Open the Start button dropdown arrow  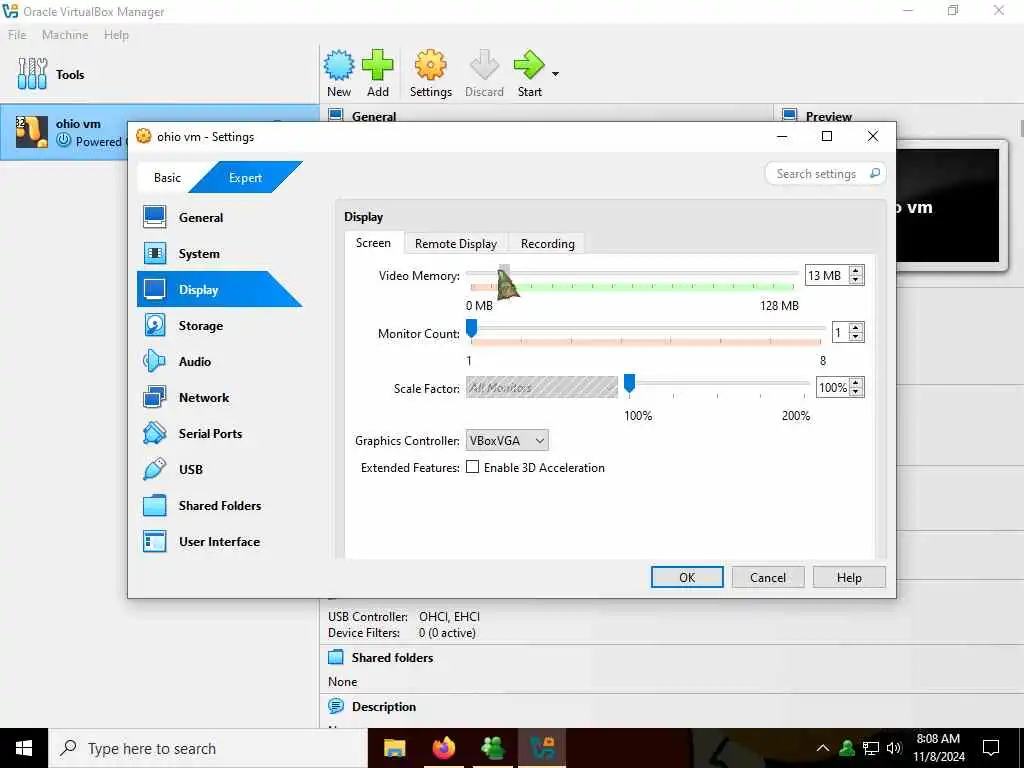[x=555, y=74]
